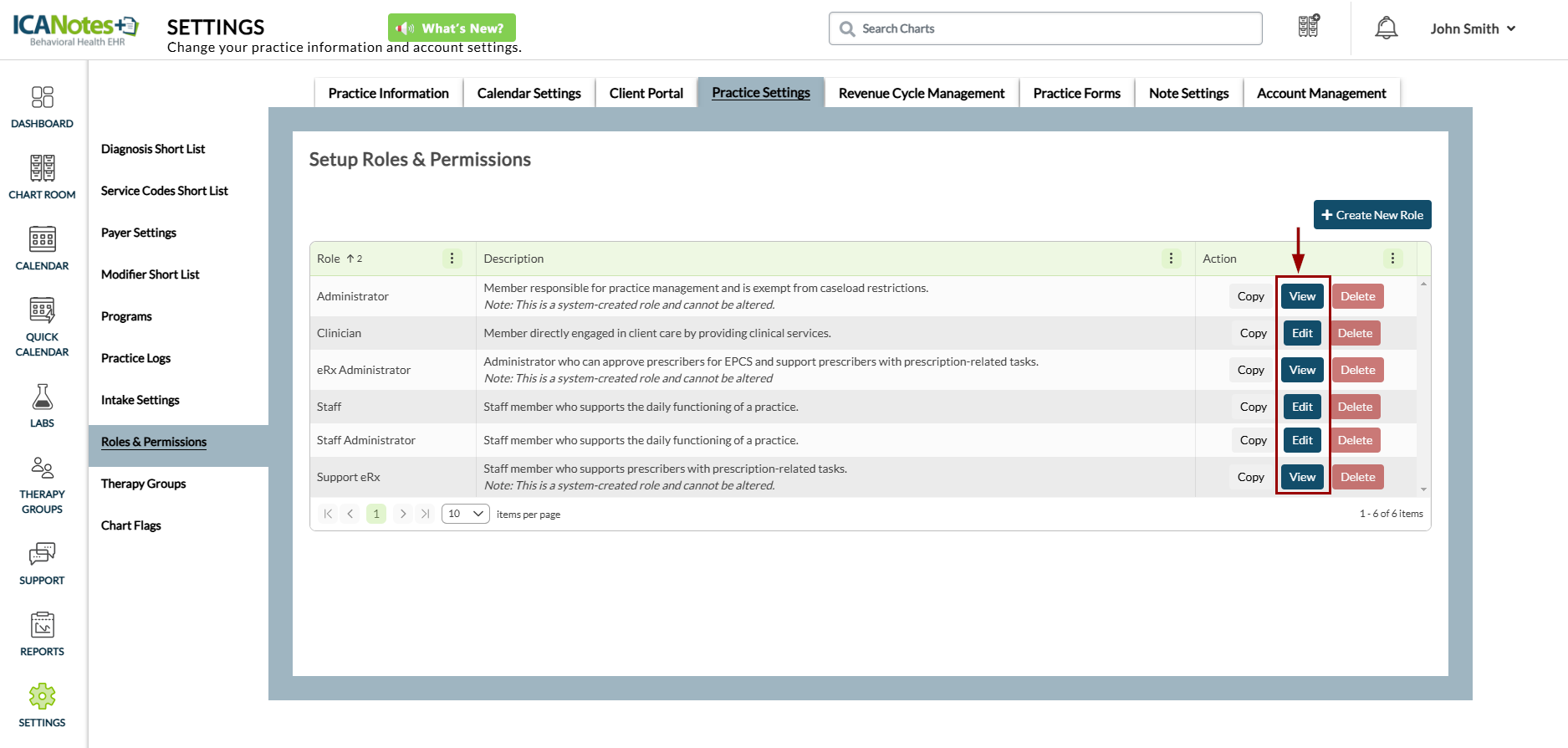Screen dimensions: 1568x748
Task: Click the notification bell icon
Action: (x=1386, y=28)
